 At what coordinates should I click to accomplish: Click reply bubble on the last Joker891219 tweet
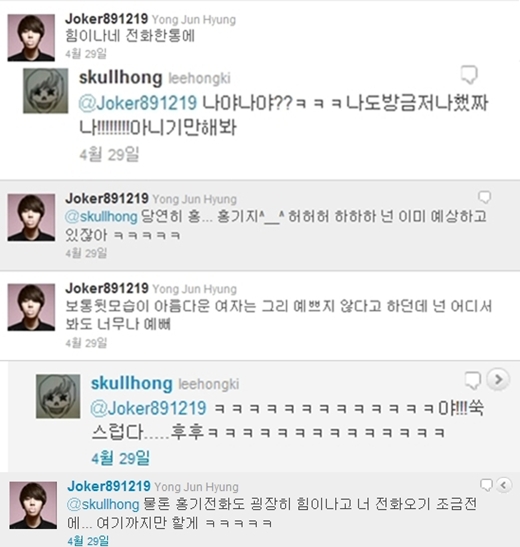click(486, 485)
